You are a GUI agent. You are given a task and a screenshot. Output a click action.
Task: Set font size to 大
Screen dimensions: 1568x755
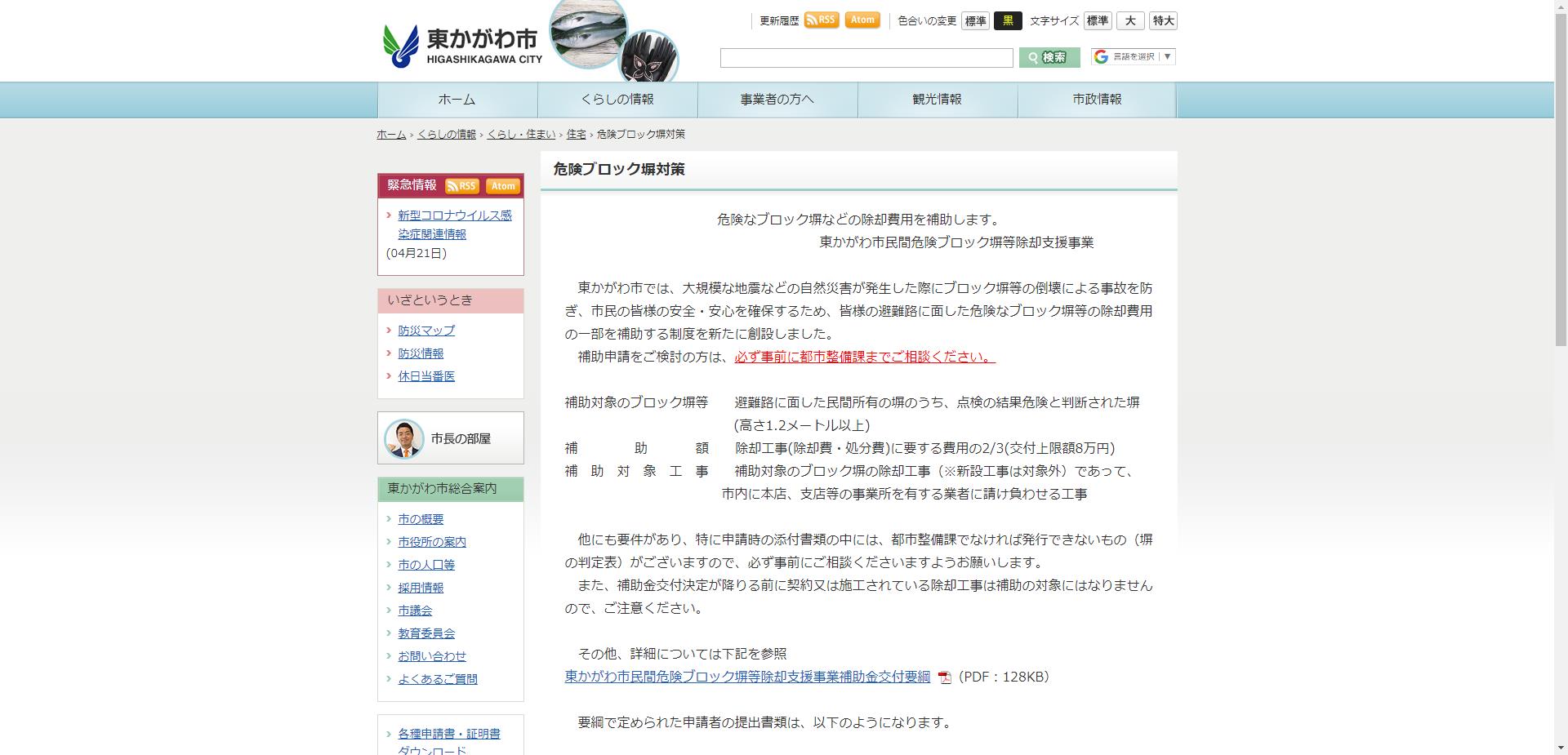pos(1129,20)
